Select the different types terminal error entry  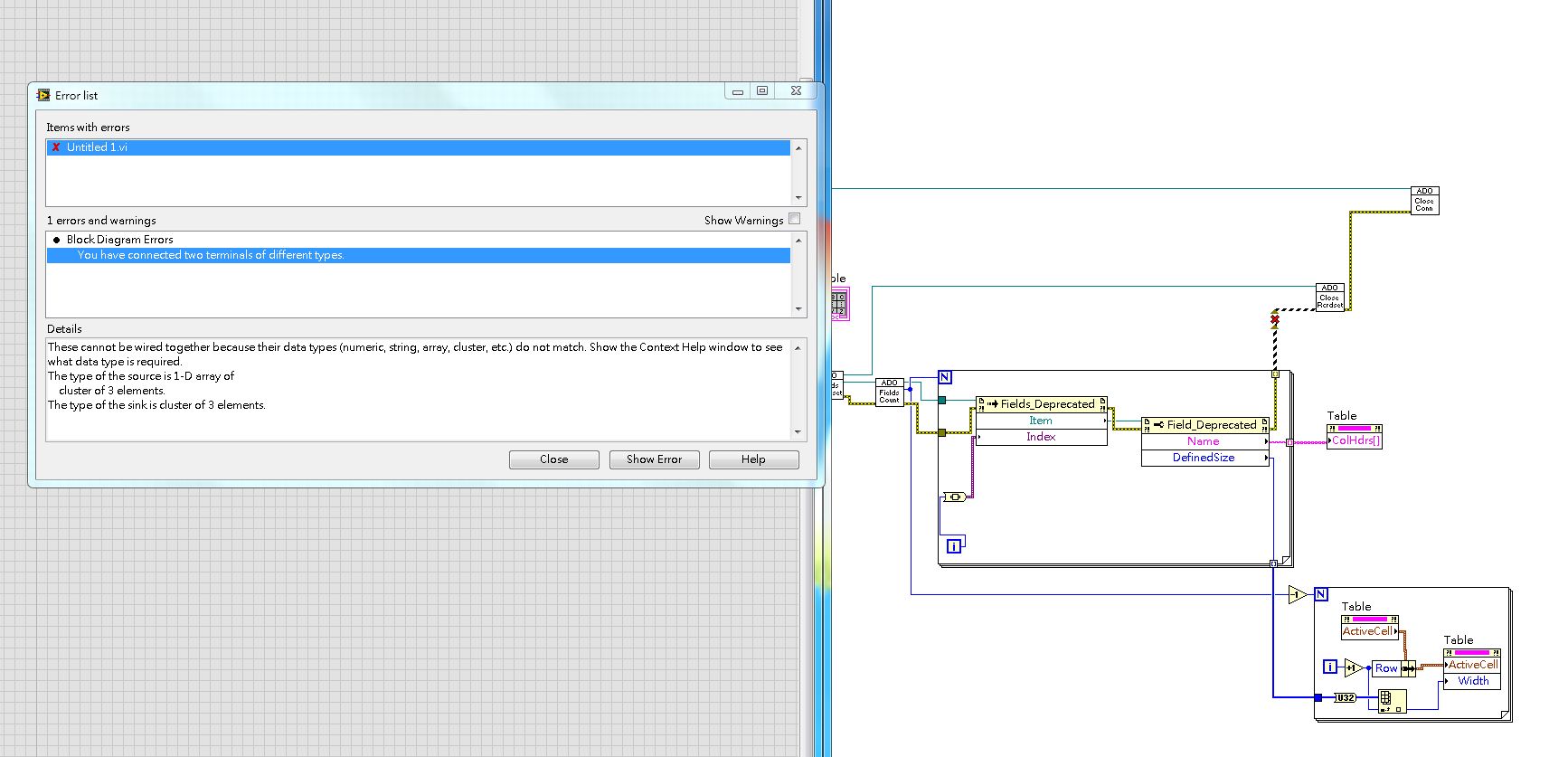[x=211, y=255]
